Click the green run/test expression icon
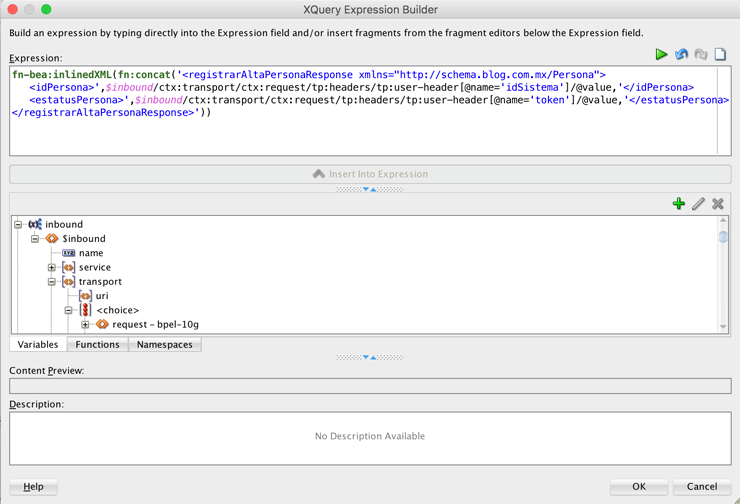 [661, 54]
